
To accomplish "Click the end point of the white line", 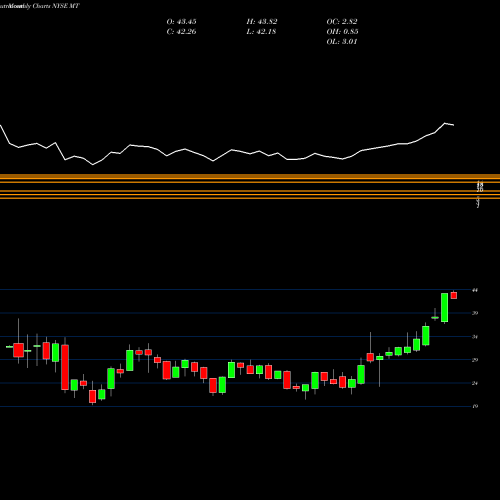I will [454, 125].
